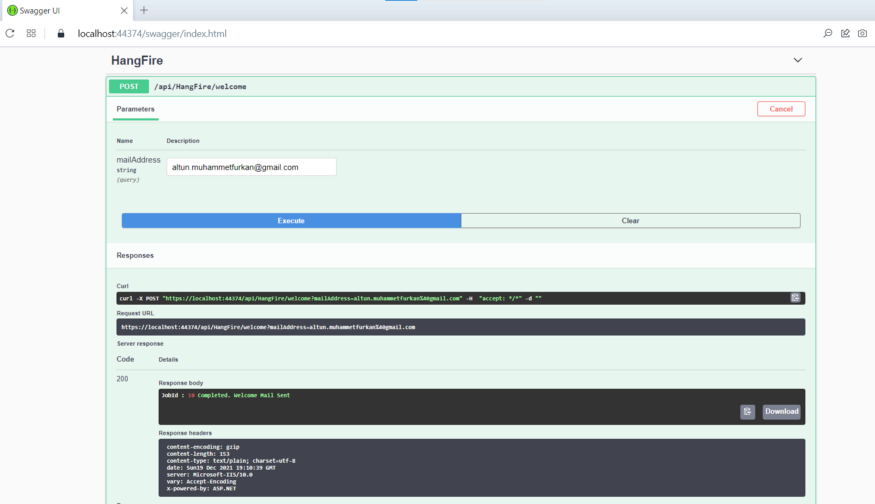Click the HangFire section heading
Image resolution: width=875 pixels, height=504 pixels.
tap(137, 60)
